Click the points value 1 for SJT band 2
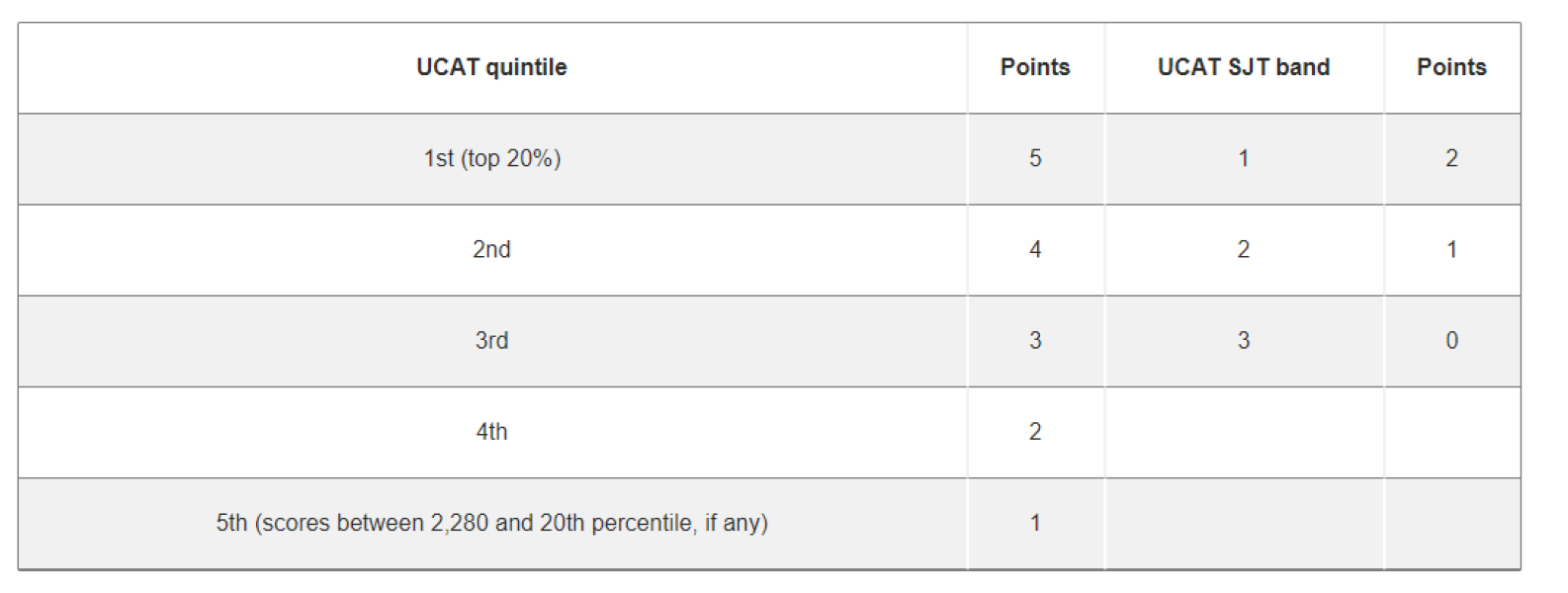The height and width of the screenshot is (593, 1568). coord(1451,249)
